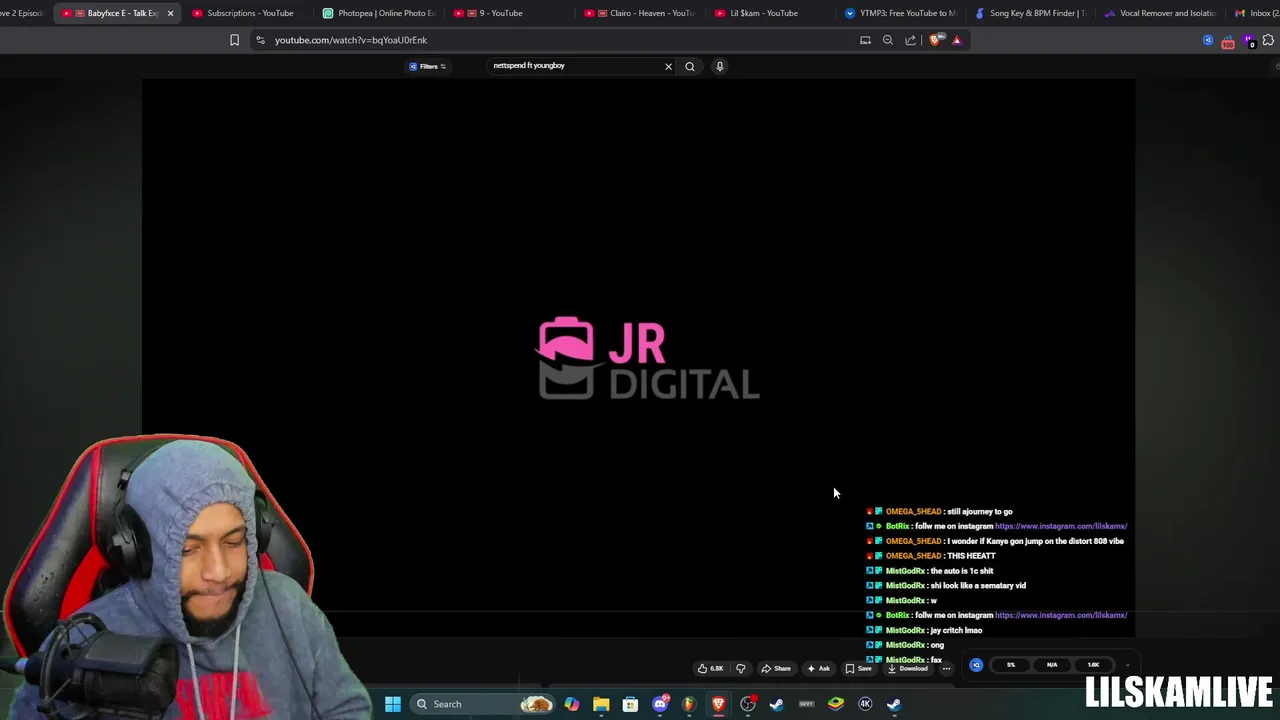Open Discord from taskbar

click(660, 704)
